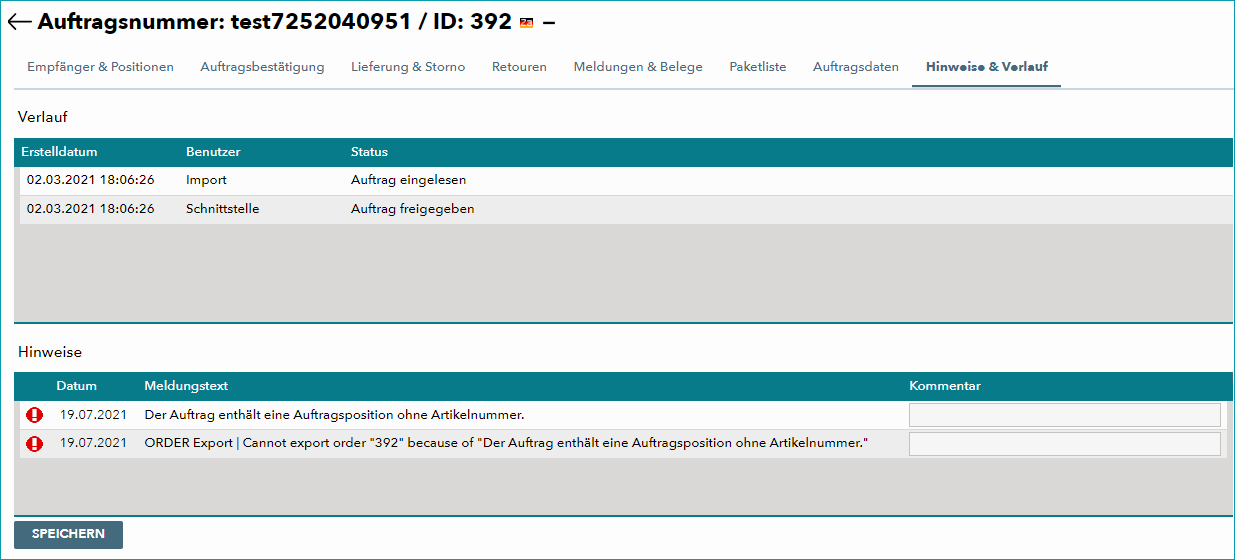Select the 'Auftrag eingelesen' status cell

[408, 181]
